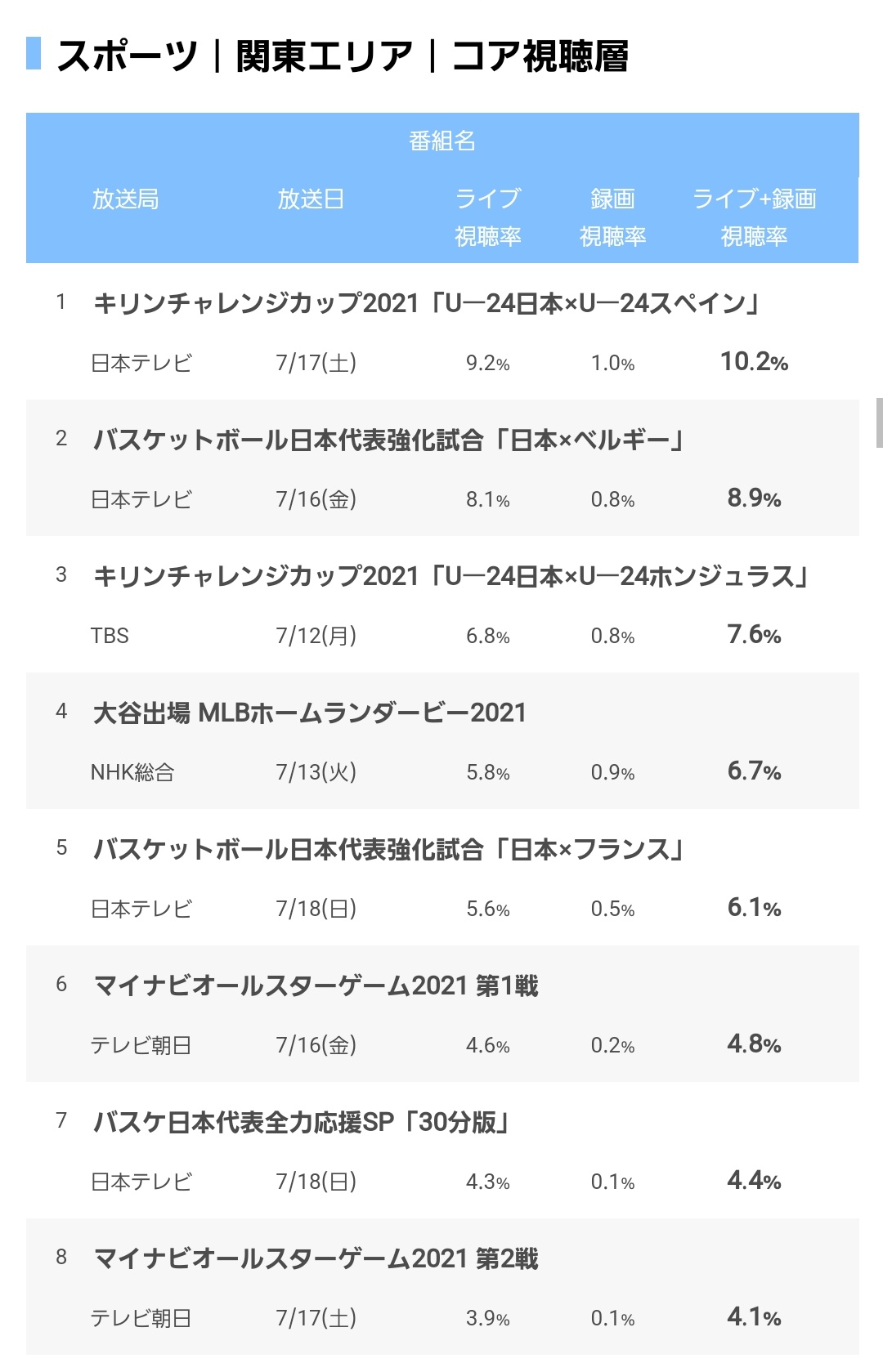Open バスケ日本代表全力応援SP 30分版 title
Viewport: 883px width, 1372px height.
click(x=302, y=1122)
